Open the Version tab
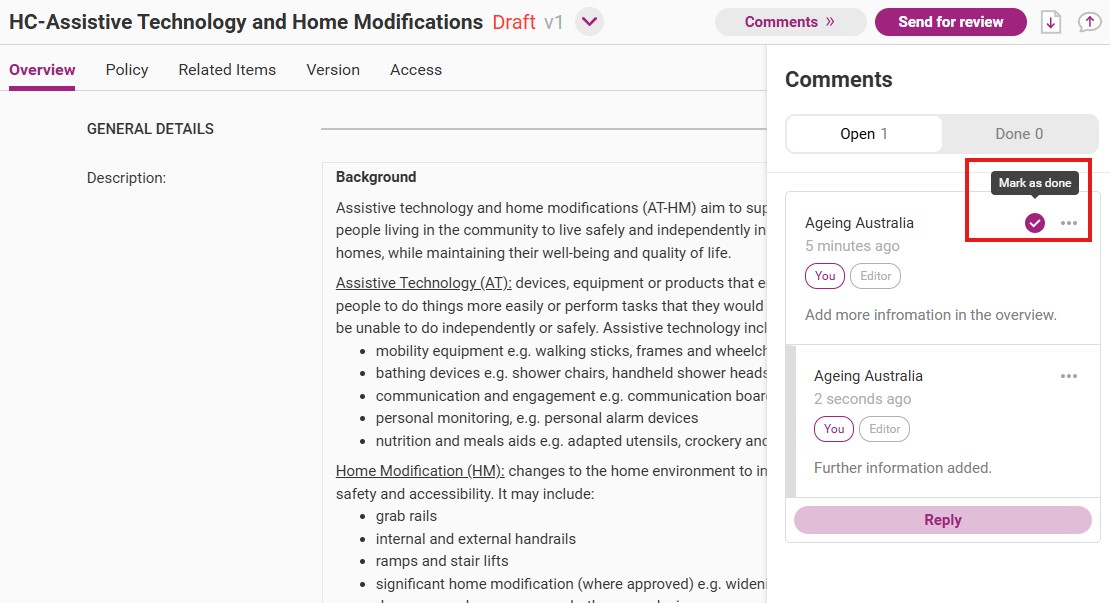Viewport: 1110px width, 603px height. click(x=333, y=69)
